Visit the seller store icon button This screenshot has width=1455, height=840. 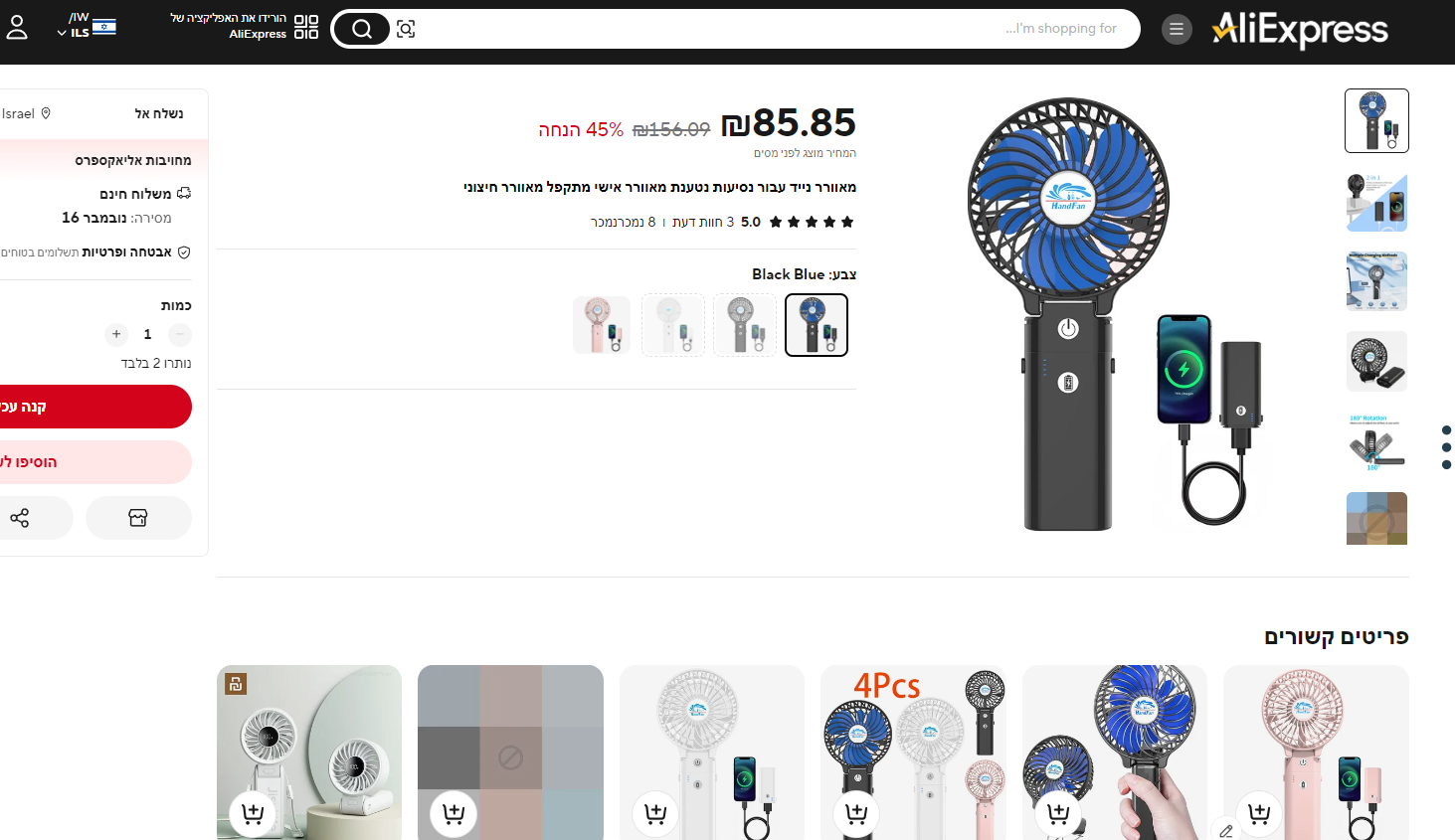(138, 518)
